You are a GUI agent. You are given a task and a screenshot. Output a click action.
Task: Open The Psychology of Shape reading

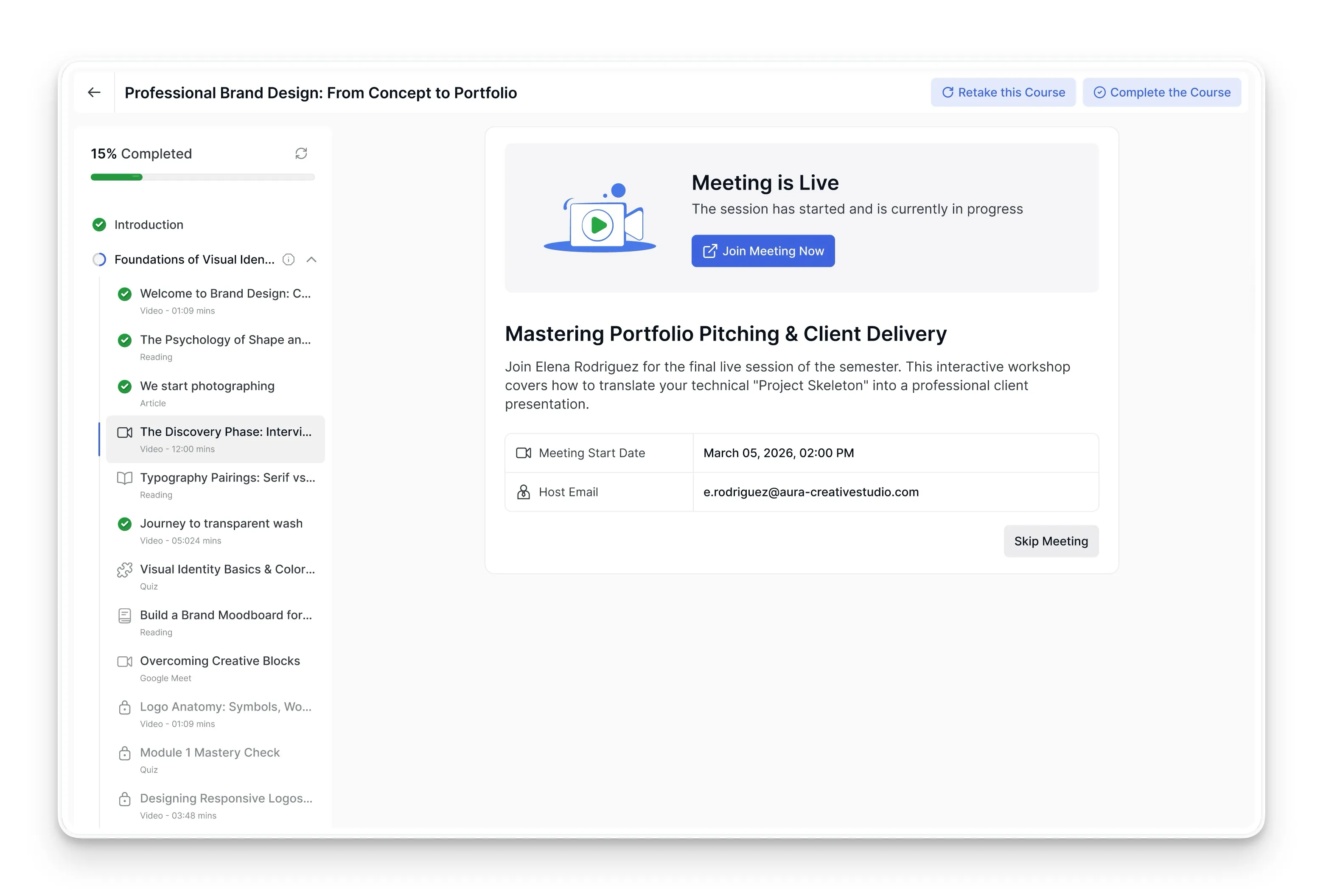[x=215, y=347]
